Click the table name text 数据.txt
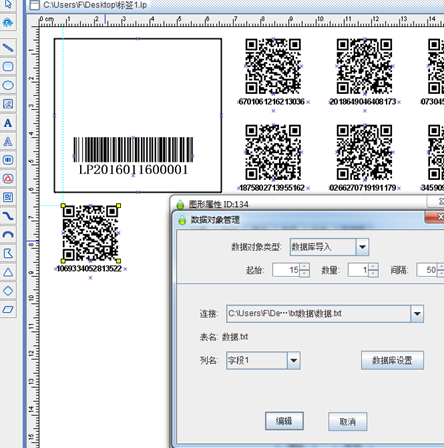Image resolution: width=444 pixels, height=448 pixels. (235, 337)
